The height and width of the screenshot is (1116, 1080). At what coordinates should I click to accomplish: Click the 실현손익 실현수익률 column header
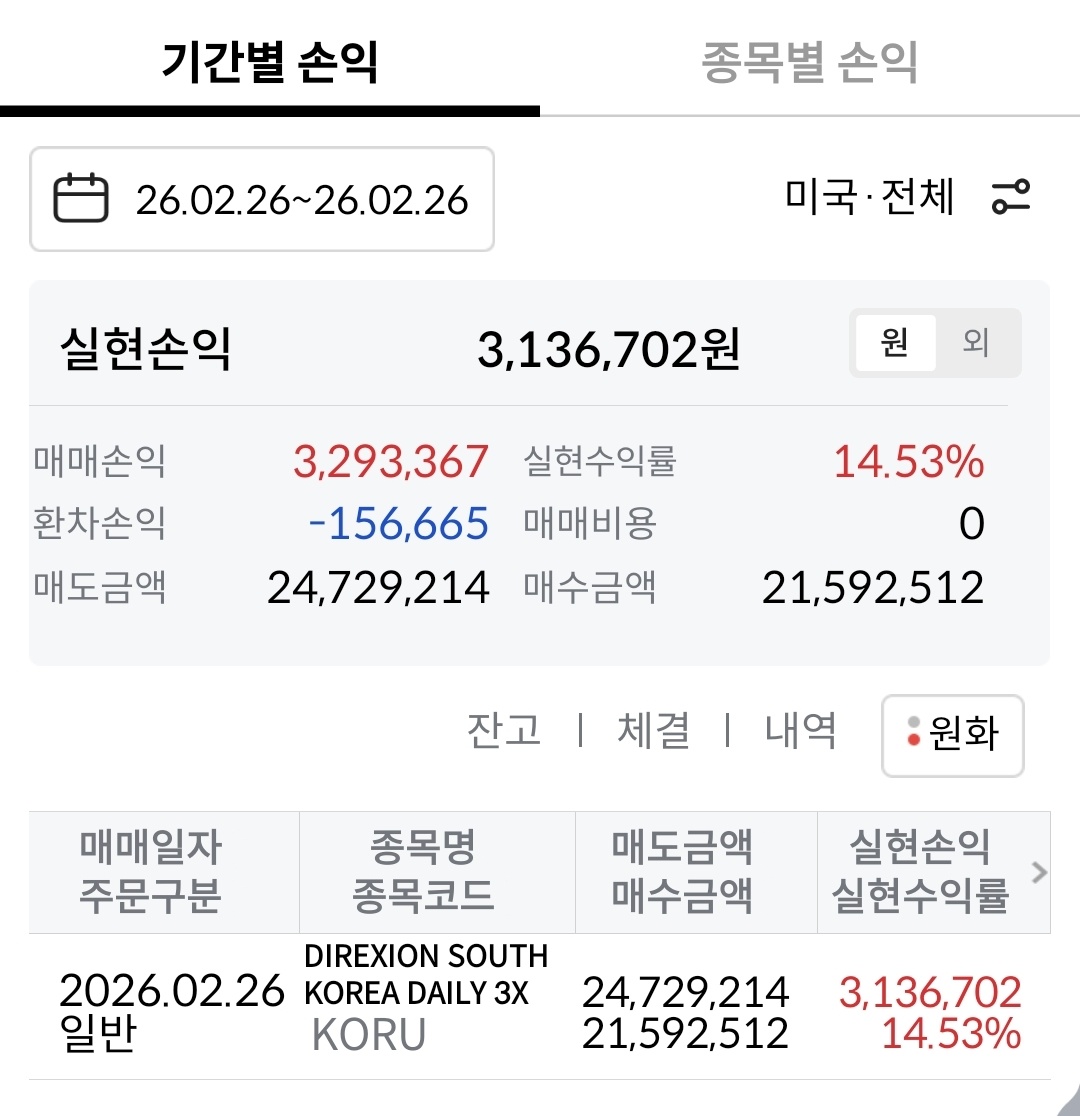click(x=919, y=872)
